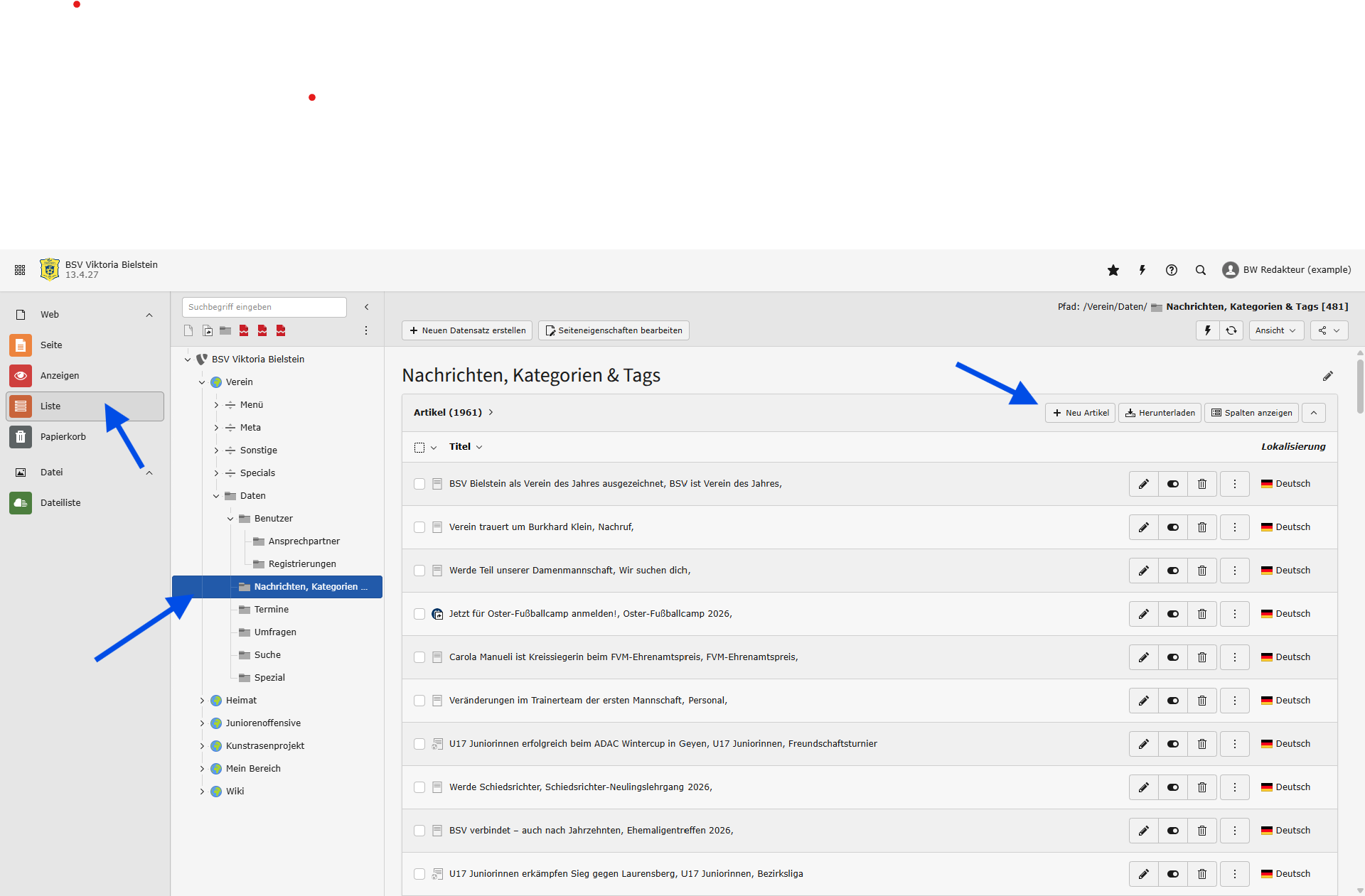Click the Neu Artikel button

(x=1080, y=413)
